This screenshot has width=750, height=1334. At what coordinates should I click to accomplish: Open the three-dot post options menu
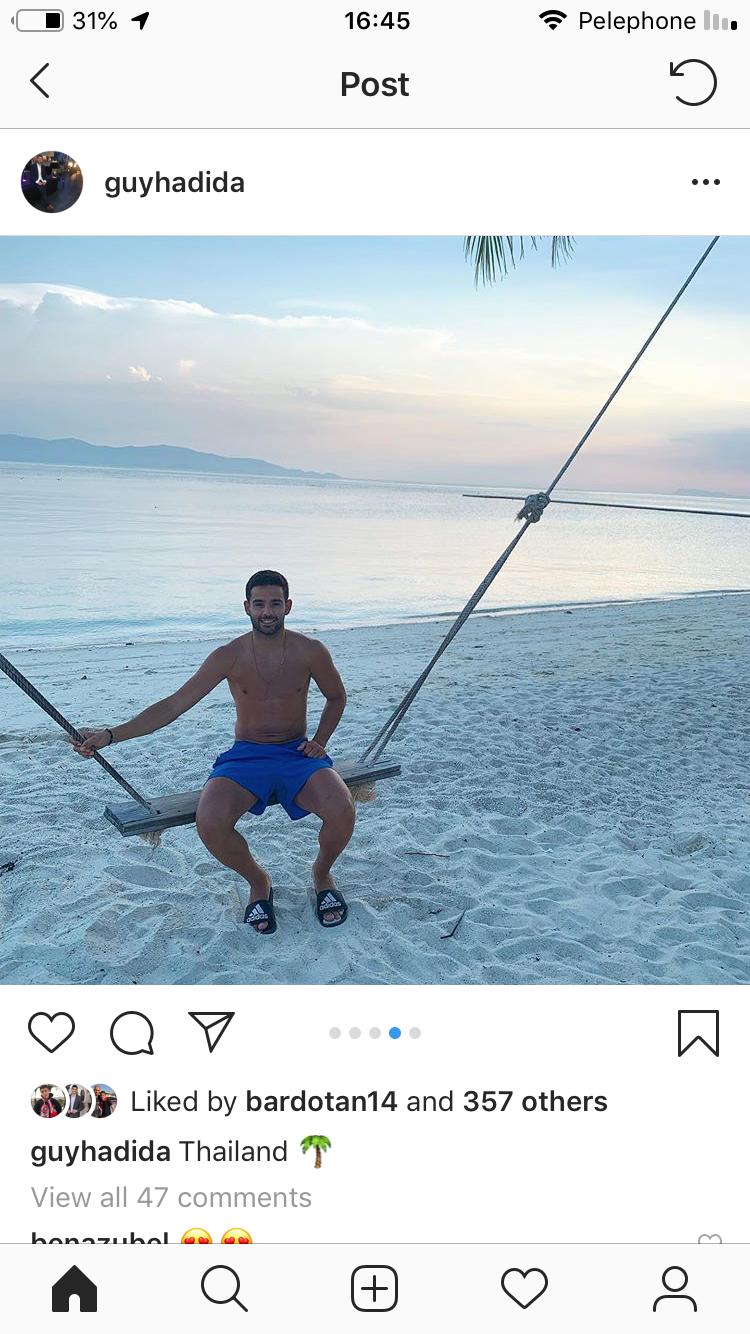pyautogui.click(x=705, y=182)
